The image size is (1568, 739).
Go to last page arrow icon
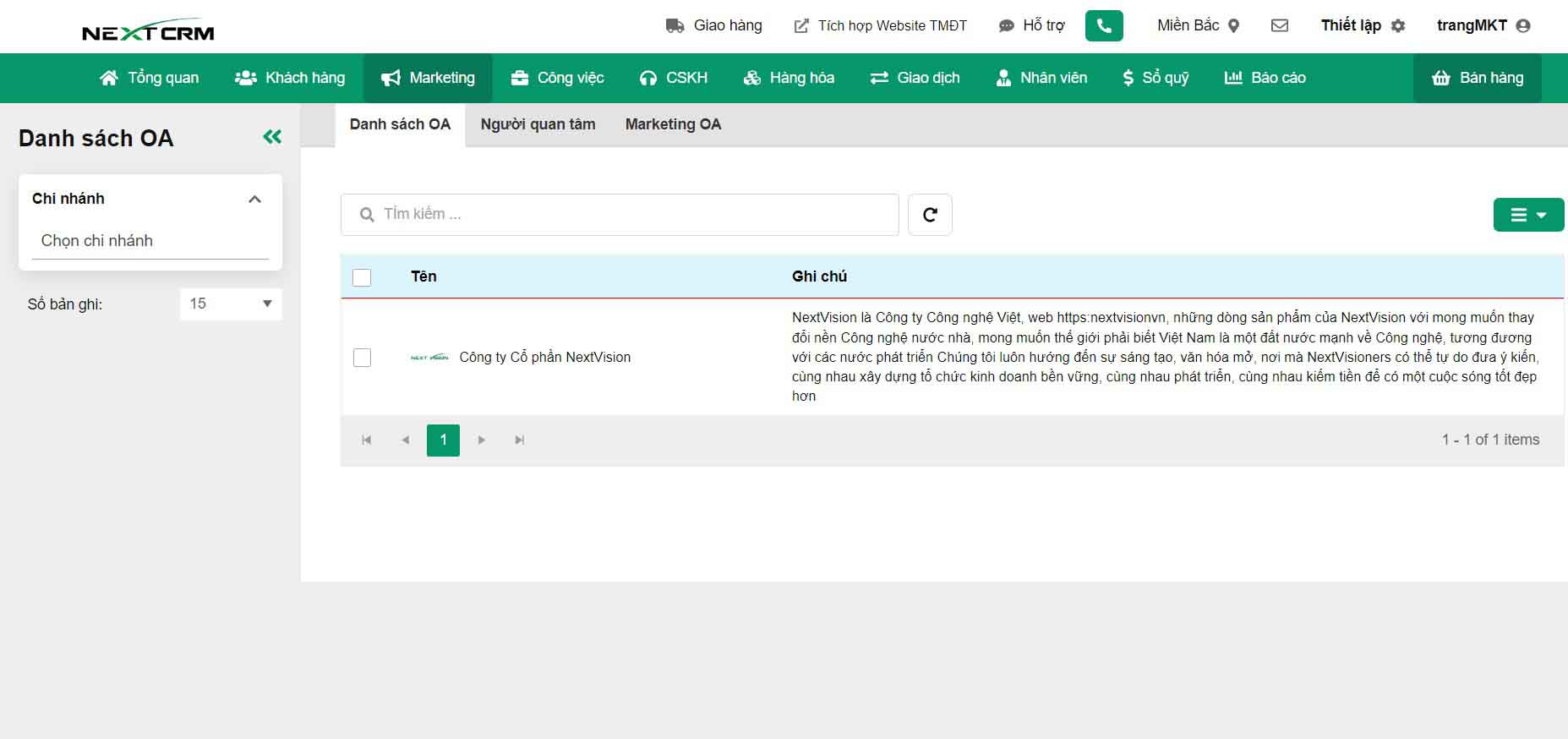520,440
